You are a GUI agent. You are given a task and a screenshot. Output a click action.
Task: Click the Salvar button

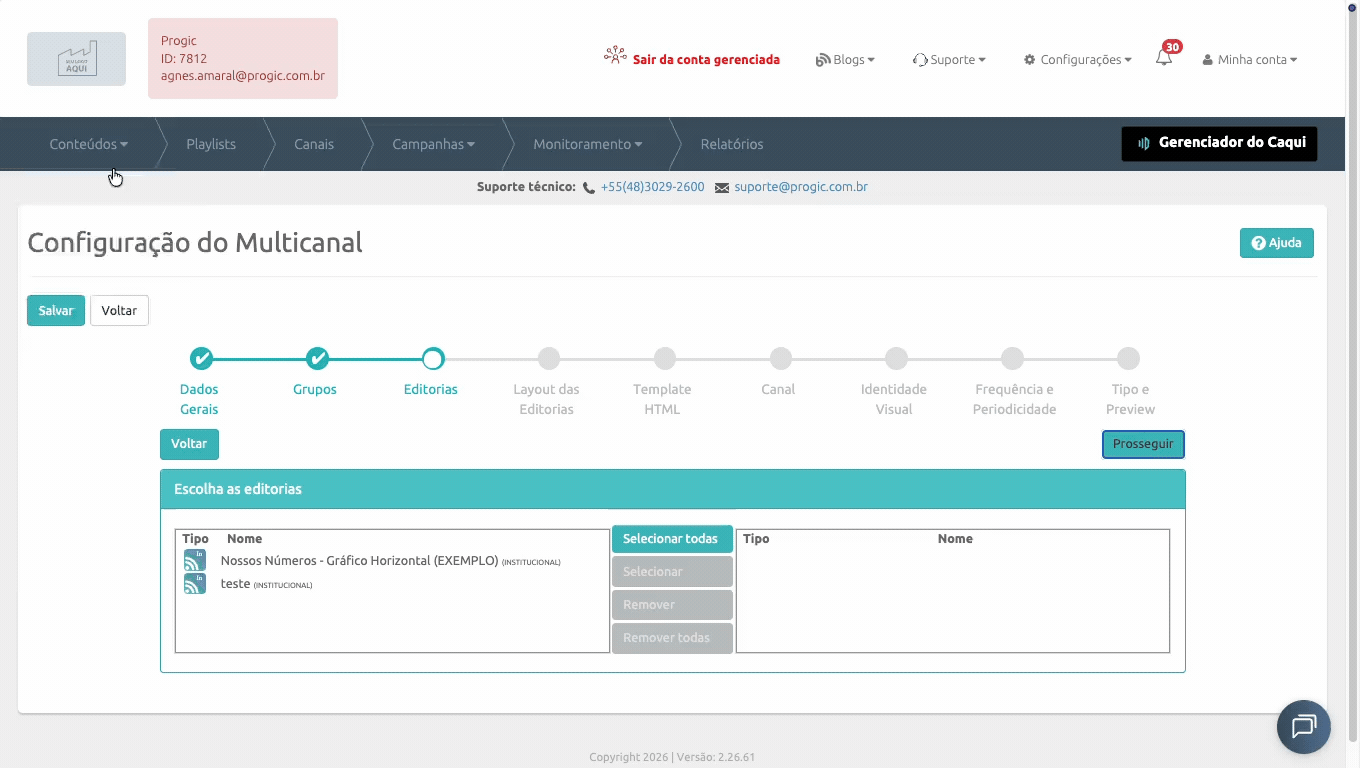click(x=56, y=310)
